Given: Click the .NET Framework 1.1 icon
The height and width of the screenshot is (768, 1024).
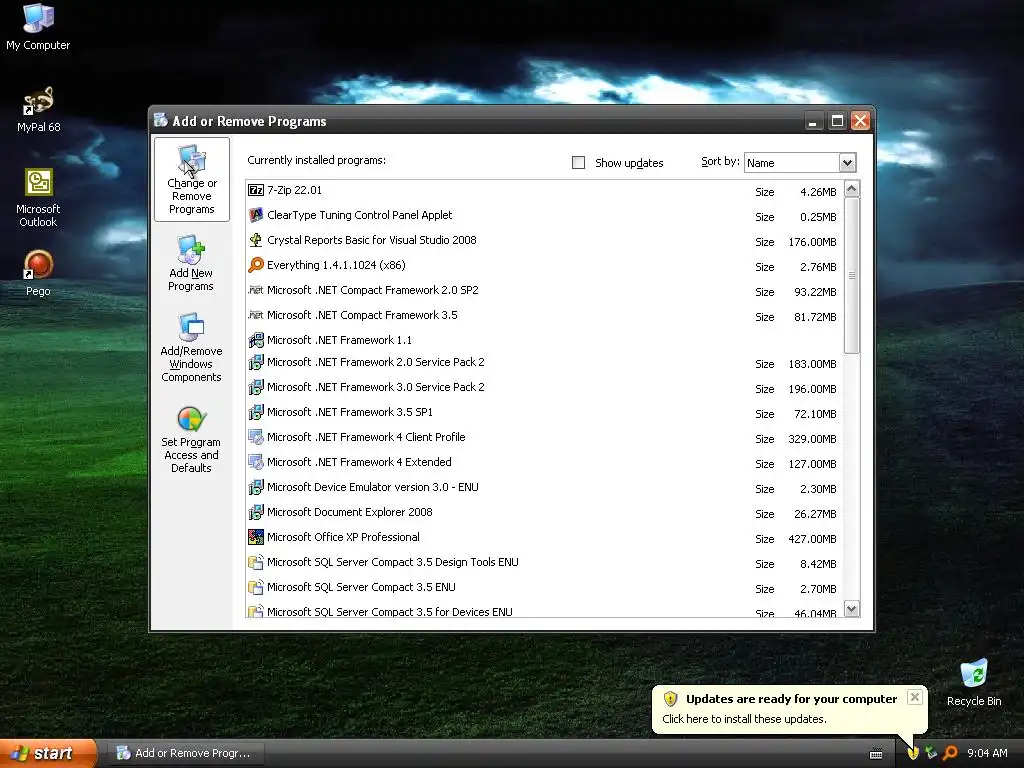Looking at the screenshot, I should [x=256, y=340].
